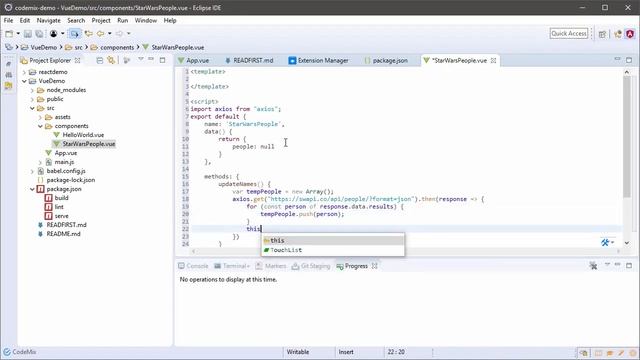Click VueDemo in the breadcrumb bar
Image resolution: width=640 pixels, height=360 pixels.
coord(44,47)
